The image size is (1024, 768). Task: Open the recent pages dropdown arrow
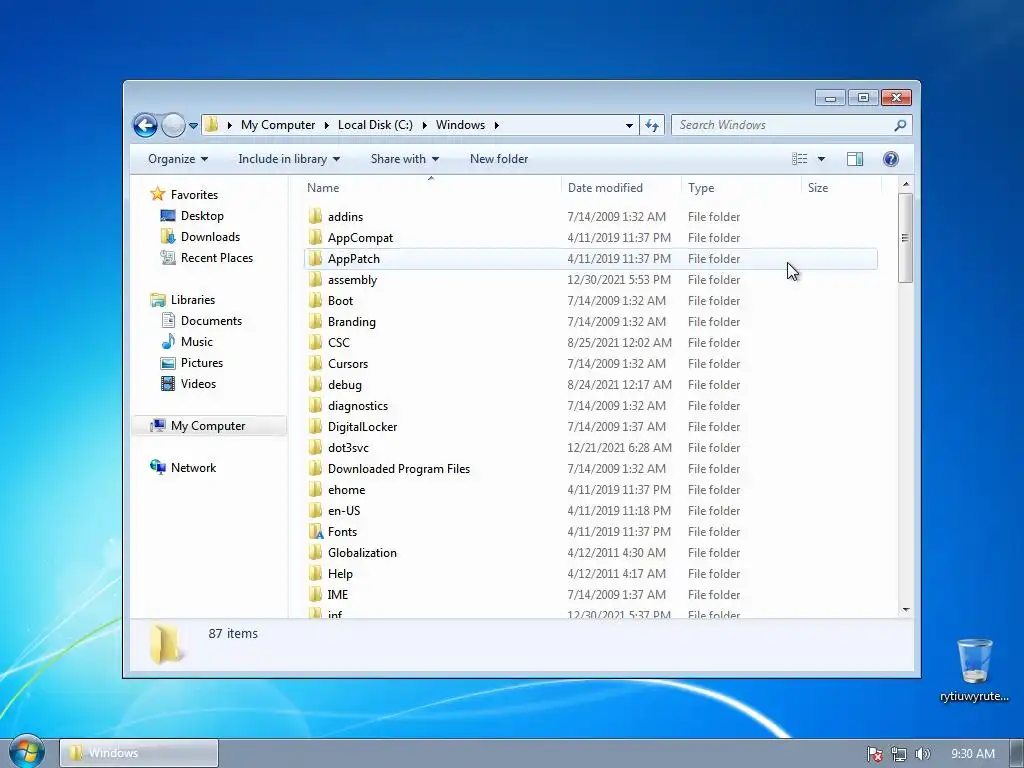(x=193, y=125)
